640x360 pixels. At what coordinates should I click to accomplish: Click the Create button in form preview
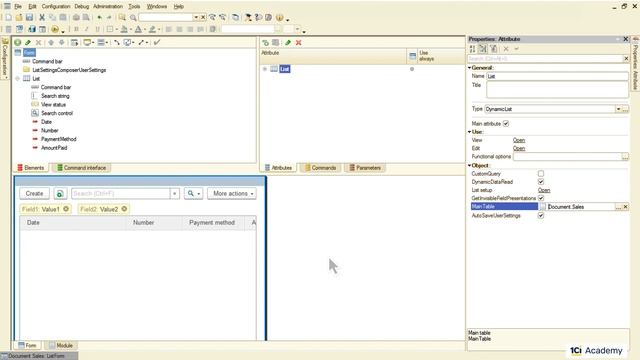point(34,193)
